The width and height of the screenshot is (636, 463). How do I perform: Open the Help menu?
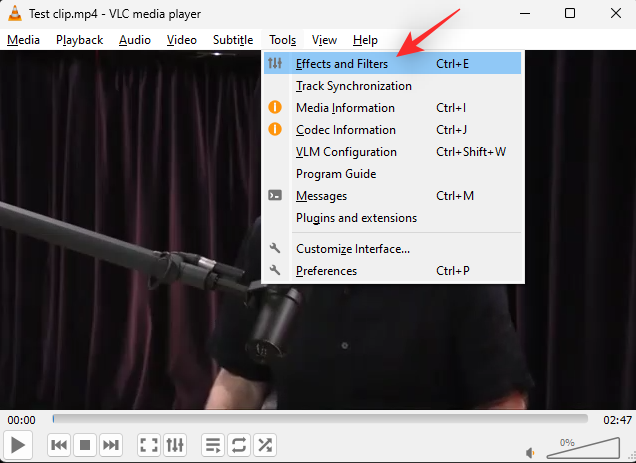(365, 40)
